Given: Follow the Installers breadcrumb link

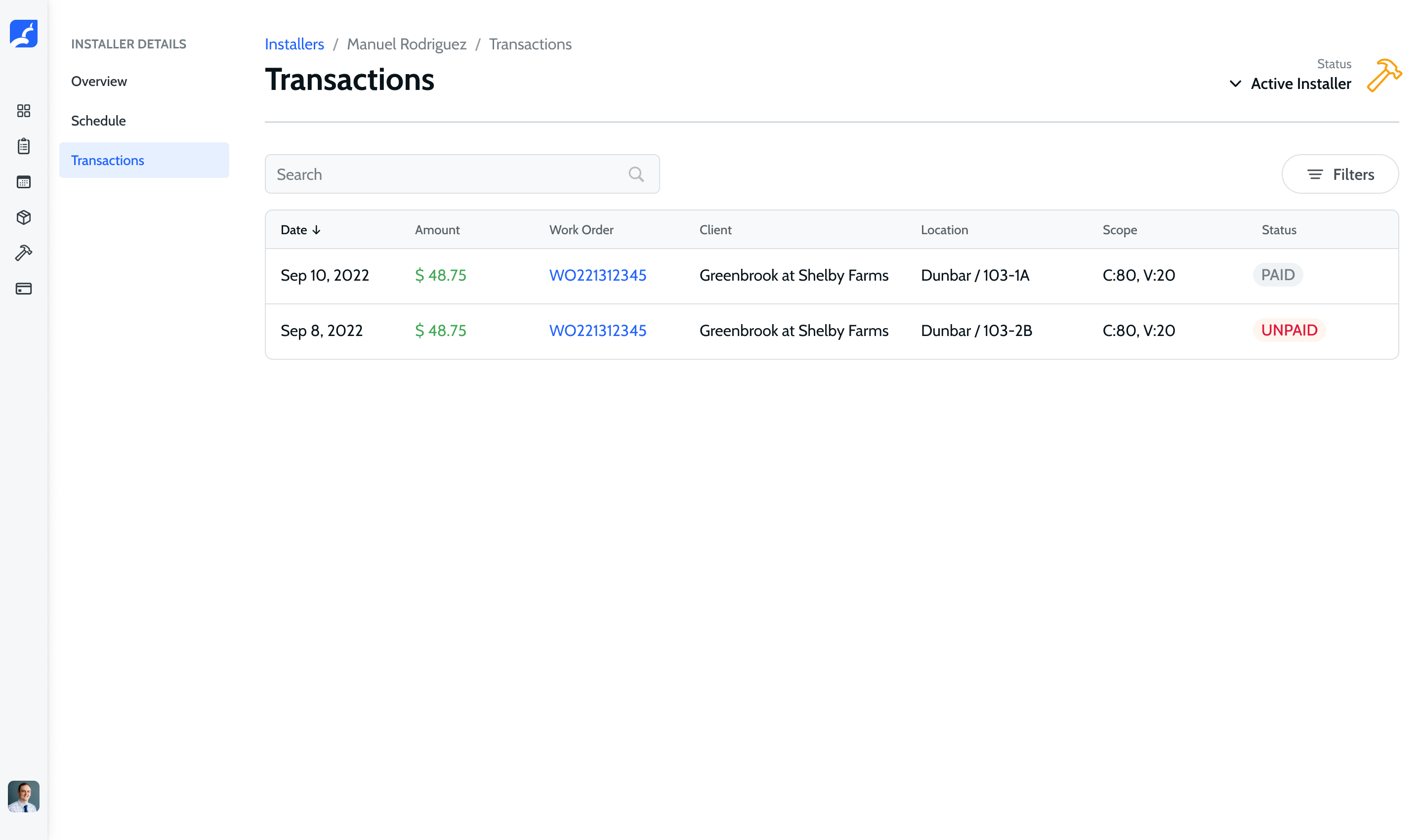Looking at the screenshot, I should coord(294,44).
